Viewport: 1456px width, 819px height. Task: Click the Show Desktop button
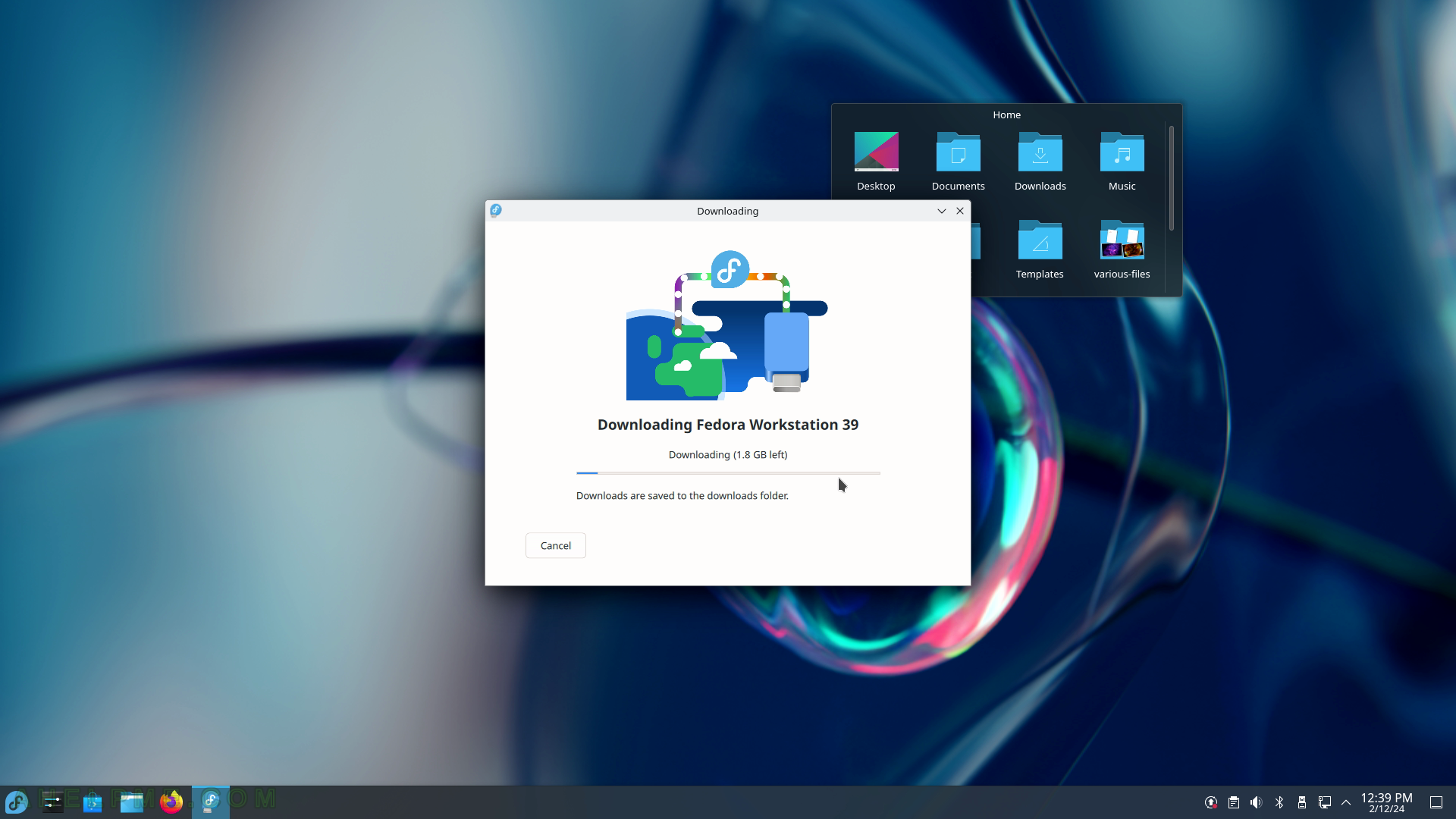[1436, 802]
